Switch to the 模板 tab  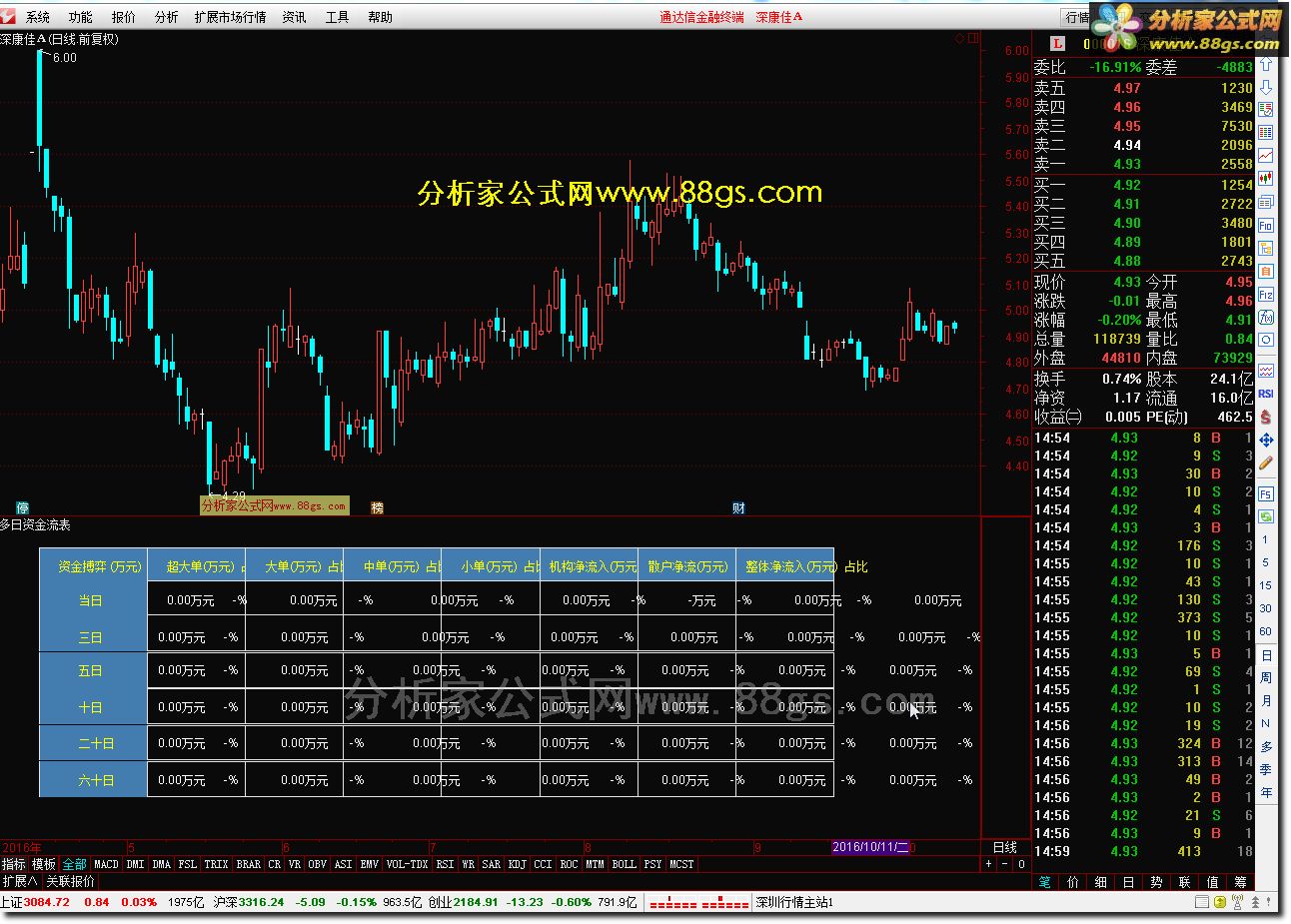coord(44,864)
